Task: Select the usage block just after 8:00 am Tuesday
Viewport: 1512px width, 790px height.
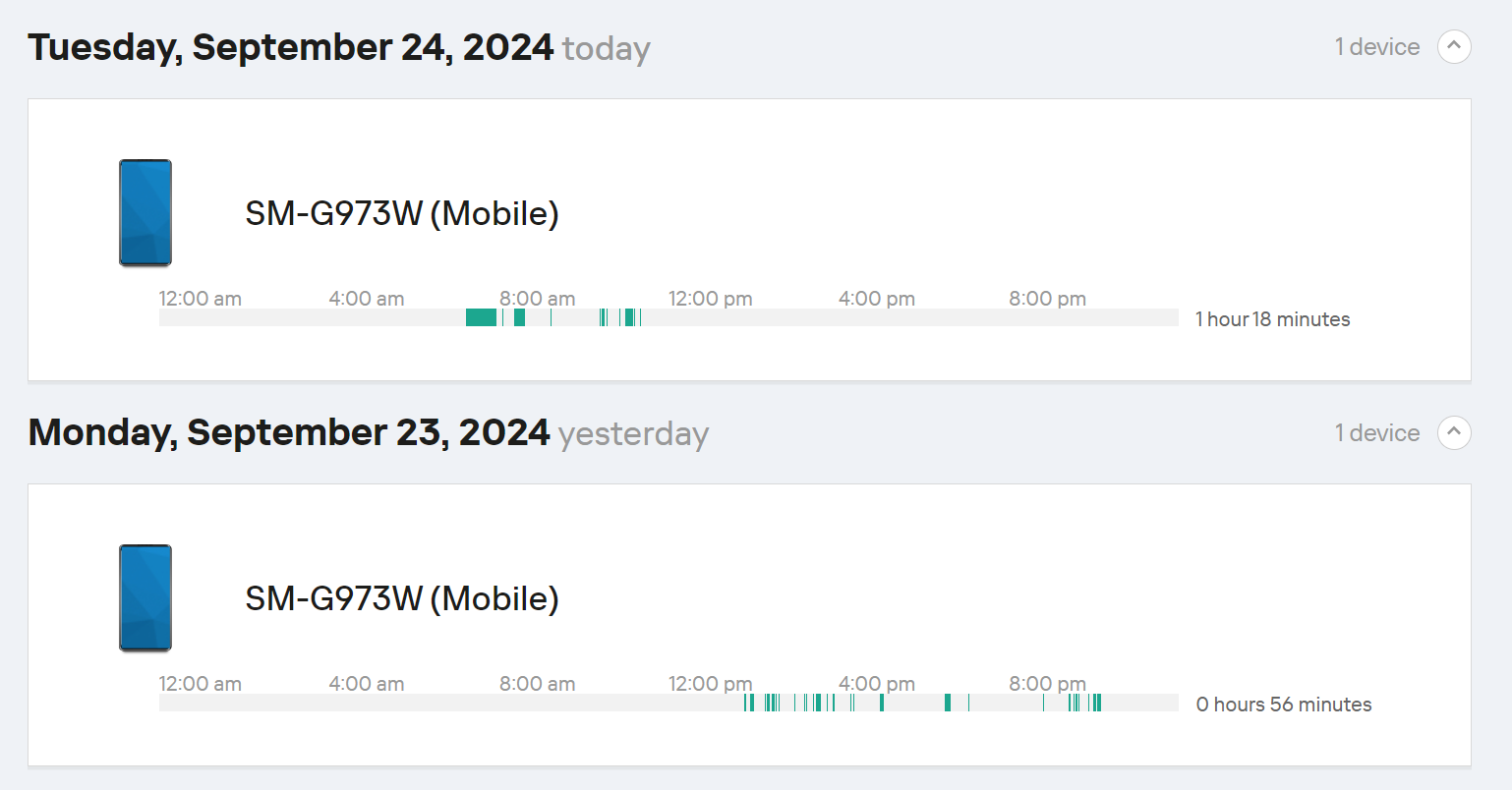Action: point(519,317)
